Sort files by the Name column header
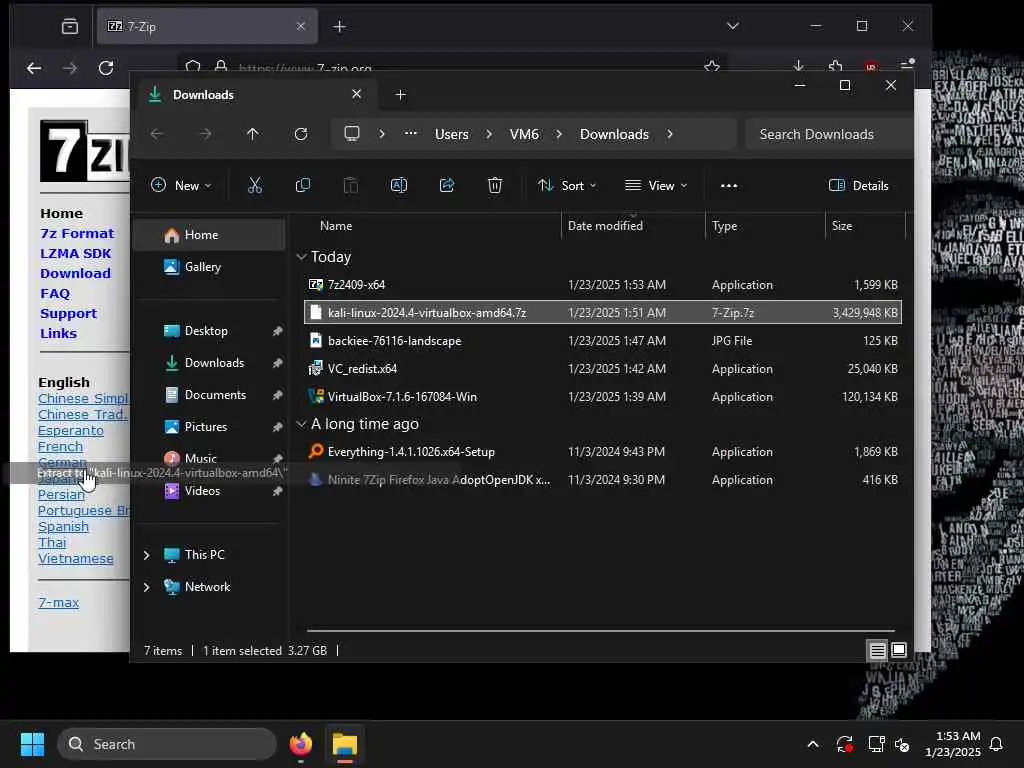 336,225
